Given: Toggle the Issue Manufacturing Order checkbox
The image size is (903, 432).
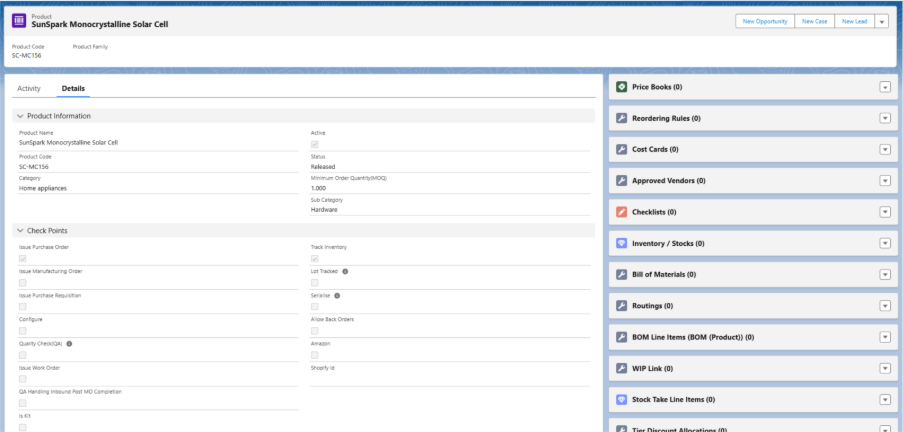Looking at the screenshot, I should coord(23,282).
